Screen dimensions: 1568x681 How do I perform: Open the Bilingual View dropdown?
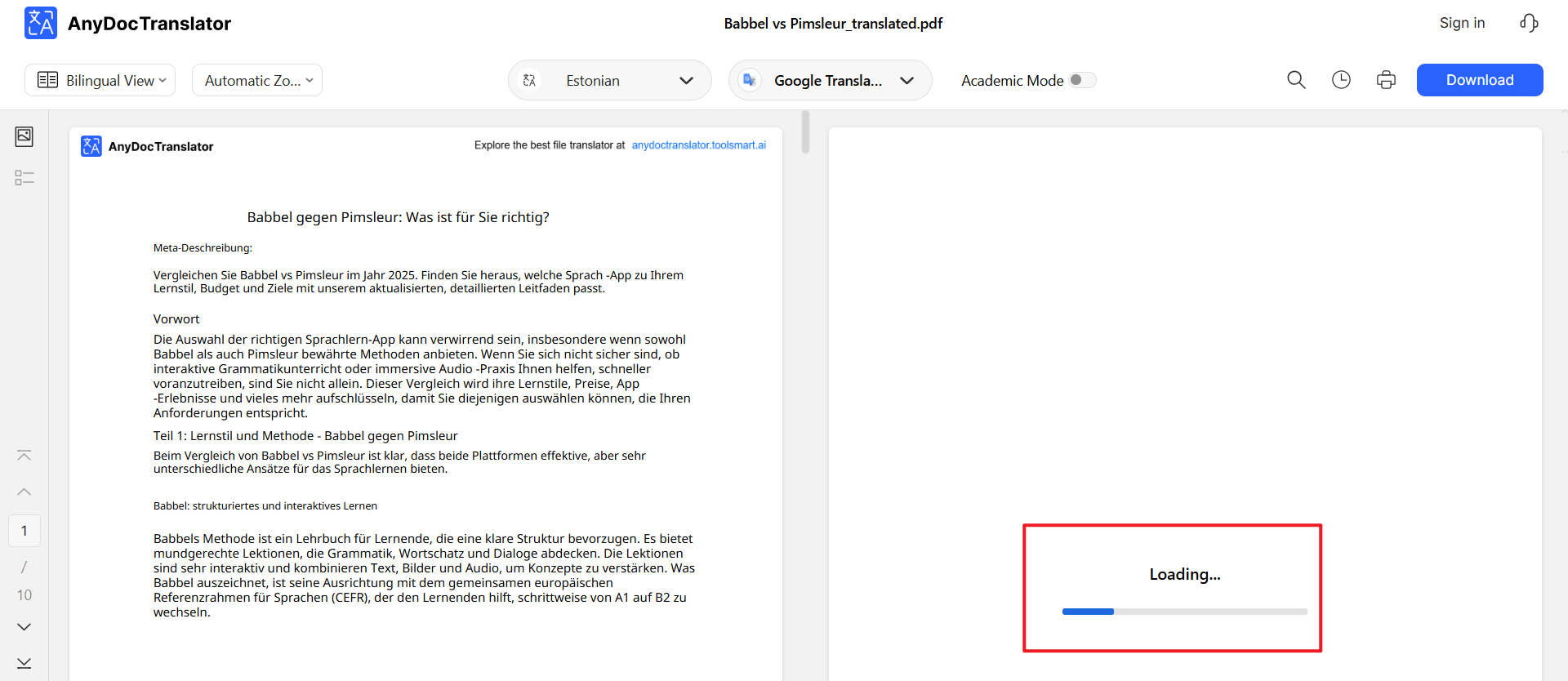pyautogui.click(x=100, y=80)
